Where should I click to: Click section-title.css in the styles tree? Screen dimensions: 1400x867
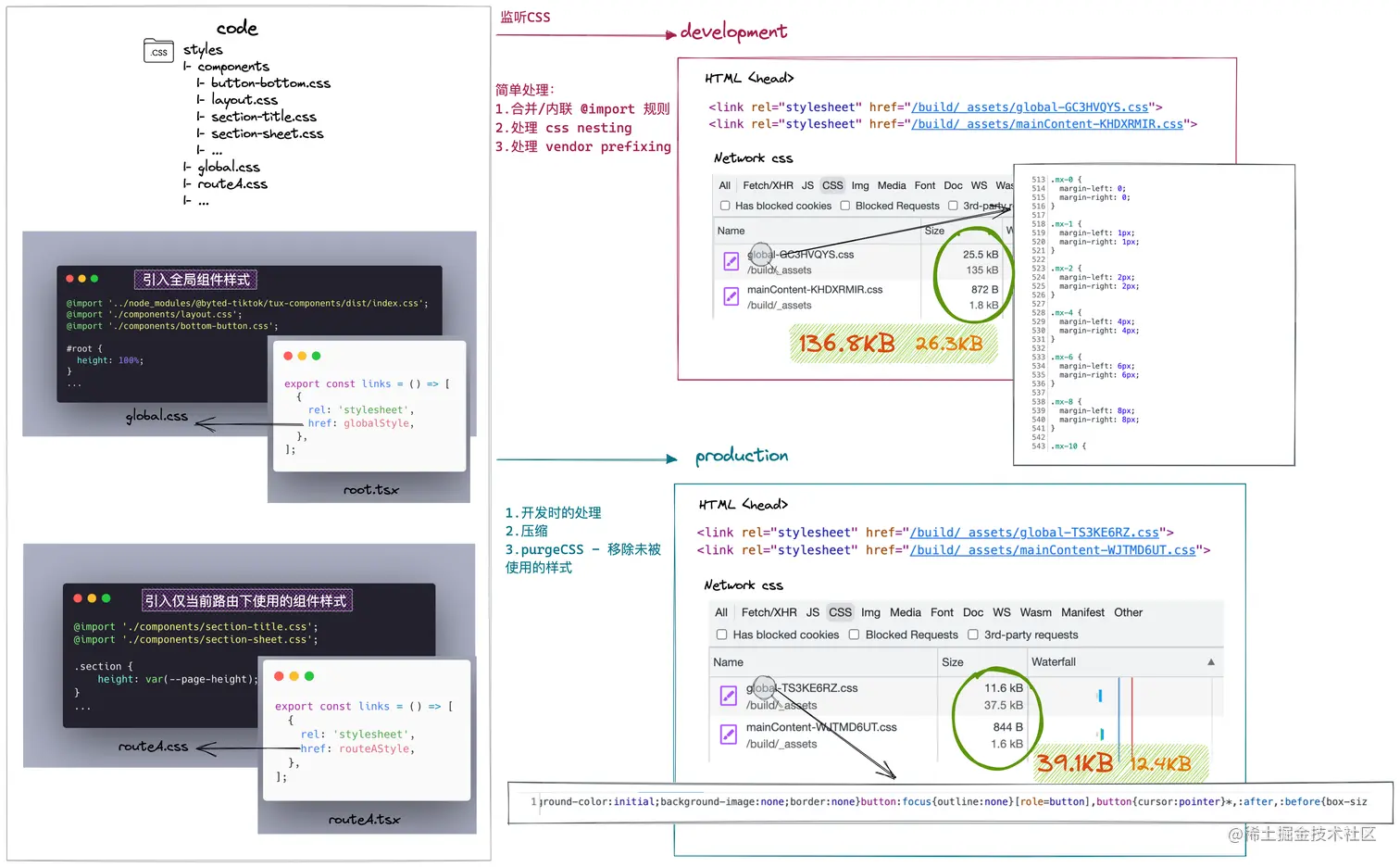pyautogui.click(x=264, y=117)
